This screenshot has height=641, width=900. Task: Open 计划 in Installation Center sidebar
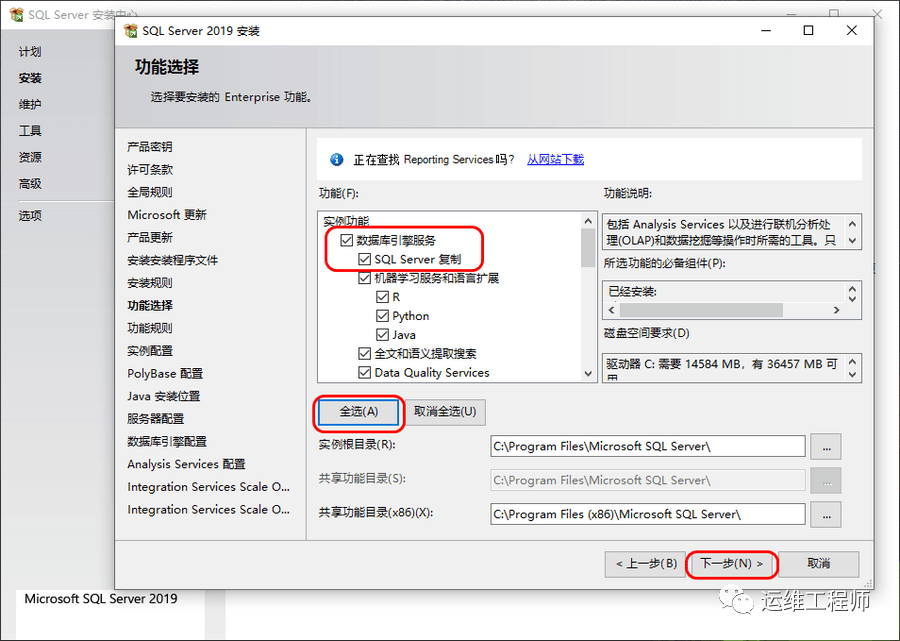(30, 52)
